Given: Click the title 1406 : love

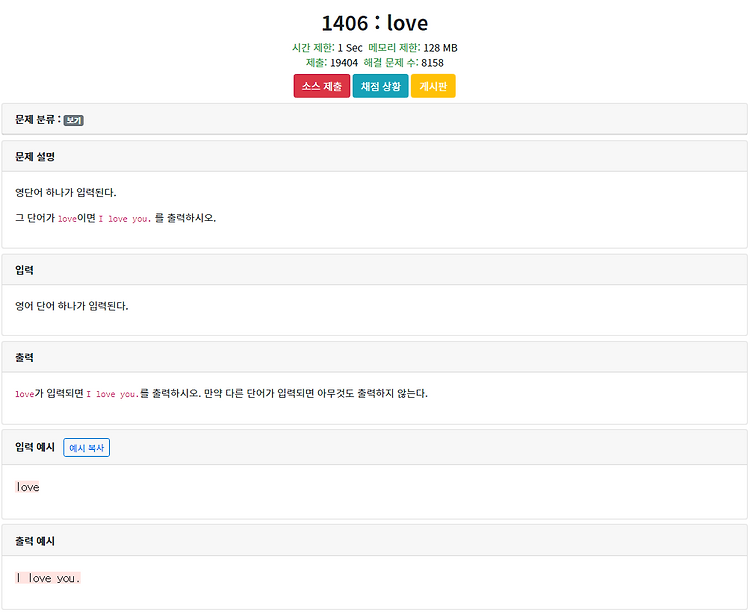Looking at the screenshot, I should 375,23.
